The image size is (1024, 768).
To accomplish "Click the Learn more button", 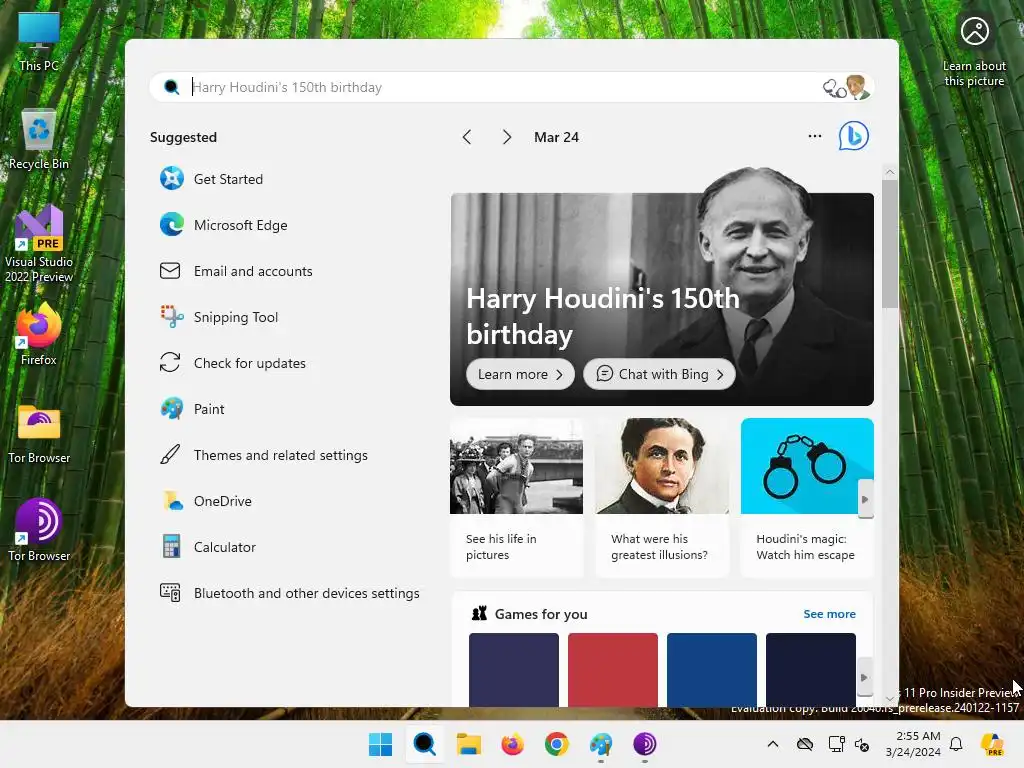I will (x=520, y=374).
